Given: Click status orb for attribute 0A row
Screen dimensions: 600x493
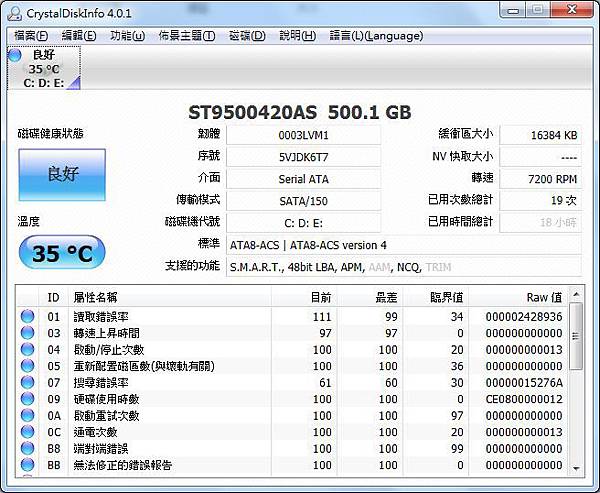Looking at the screenshot, I should (27, 415).
